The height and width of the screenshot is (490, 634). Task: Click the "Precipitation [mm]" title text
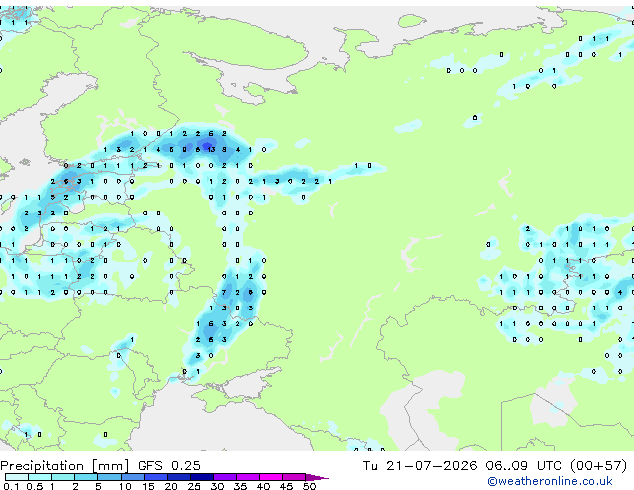pos(65,466)
